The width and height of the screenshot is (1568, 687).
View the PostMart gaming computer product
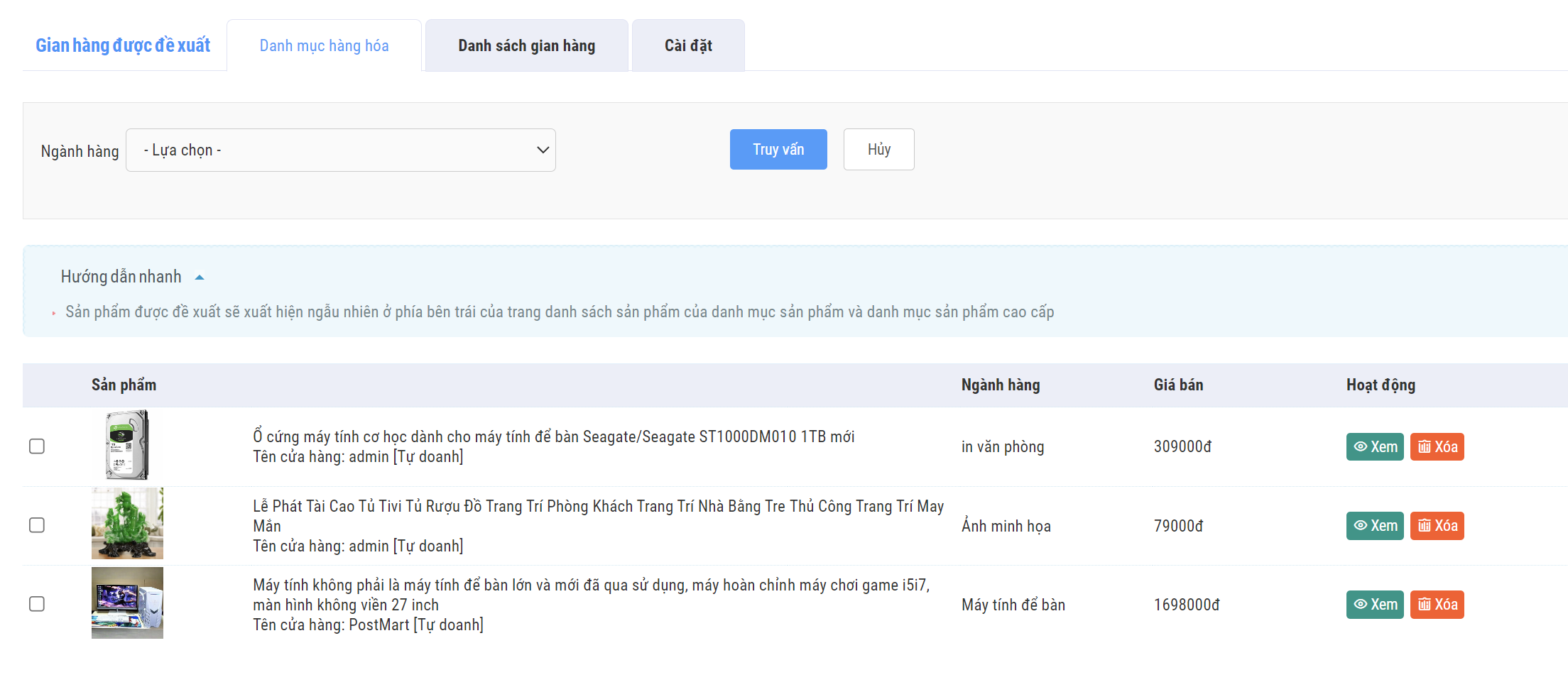pos(1374,605)
